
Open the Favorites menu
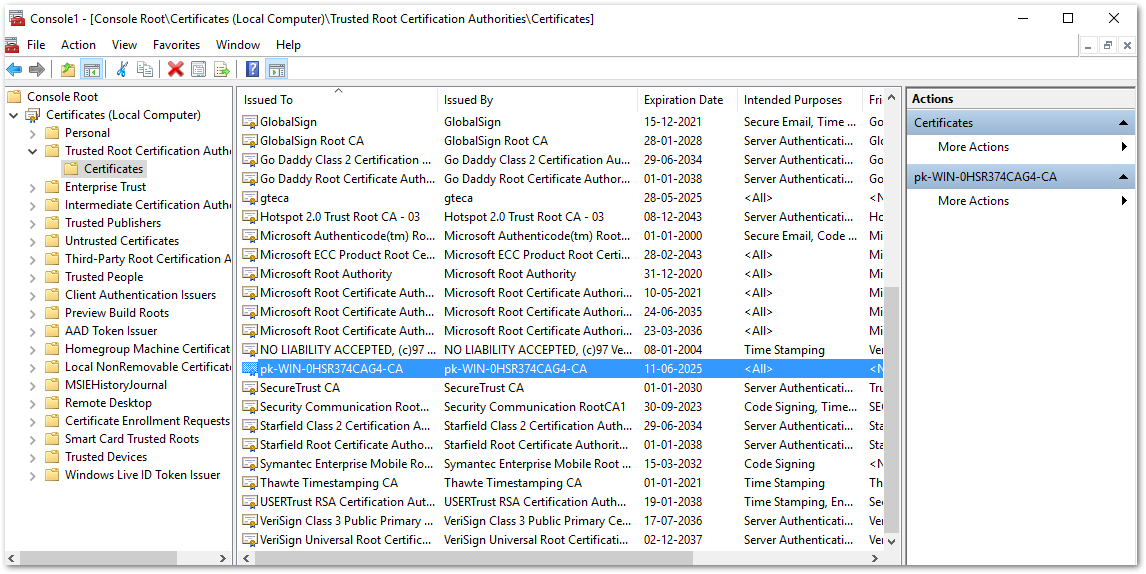176,45
